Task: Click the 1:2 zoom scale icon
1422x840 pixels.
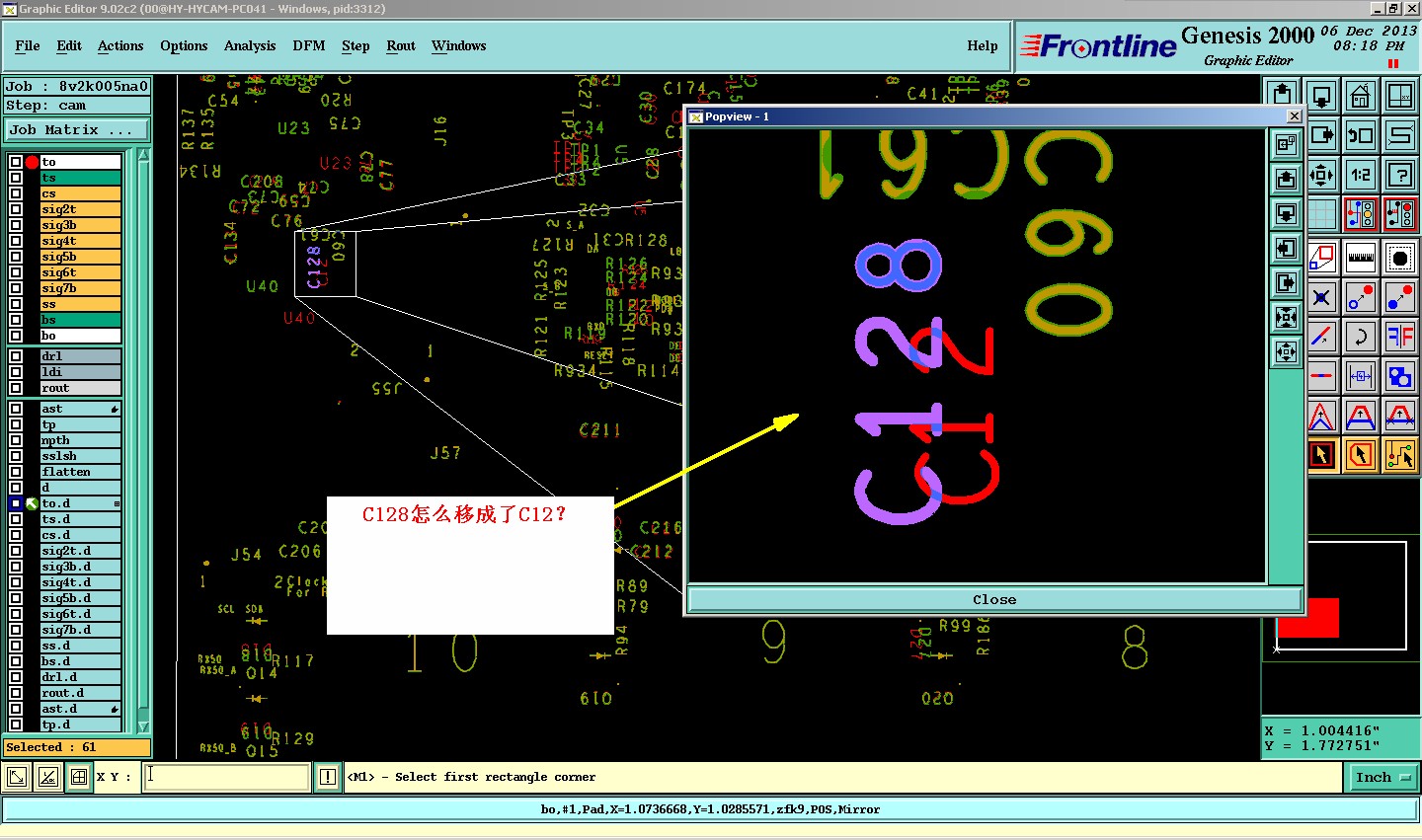Action: pyautogui.click(x=1361, y=175)
